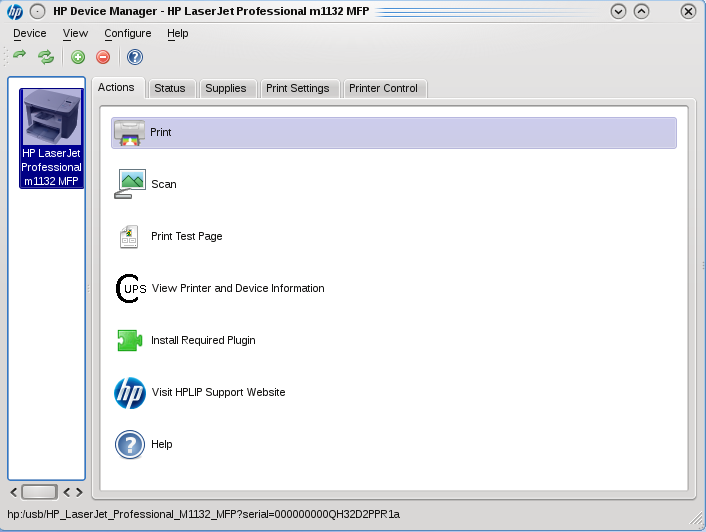This screenshot has height=532, width=706.
Task: Click the device URI text in status bar
Action: tap(204, 514)
